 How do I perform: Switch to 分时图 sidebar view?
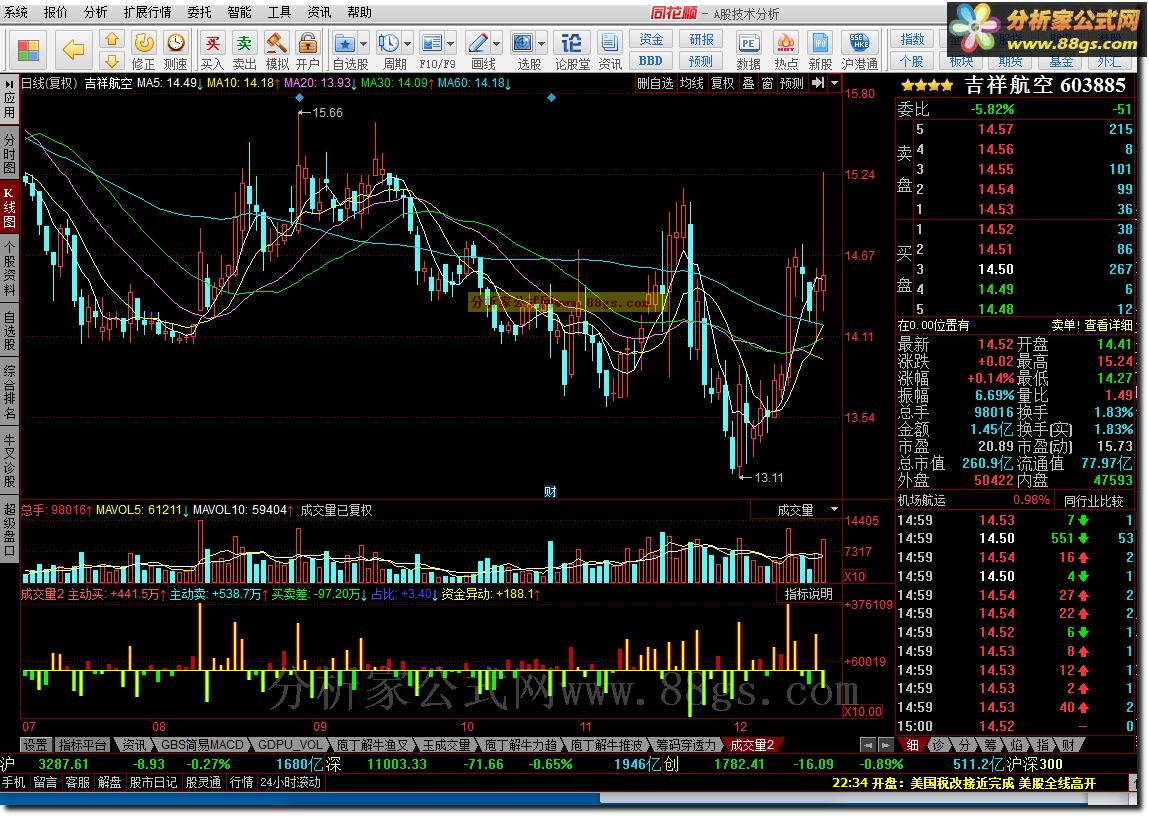tap(9, 152)
